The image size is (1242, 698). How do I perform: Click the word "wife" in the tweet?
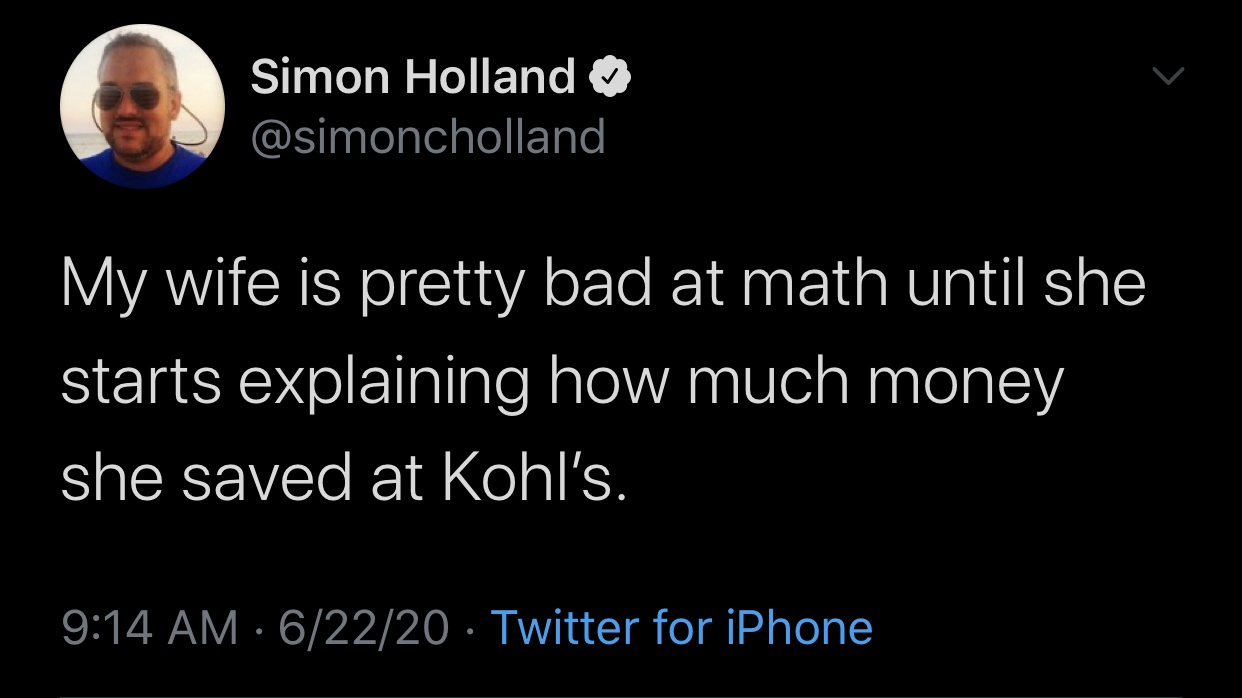[224, 282]
